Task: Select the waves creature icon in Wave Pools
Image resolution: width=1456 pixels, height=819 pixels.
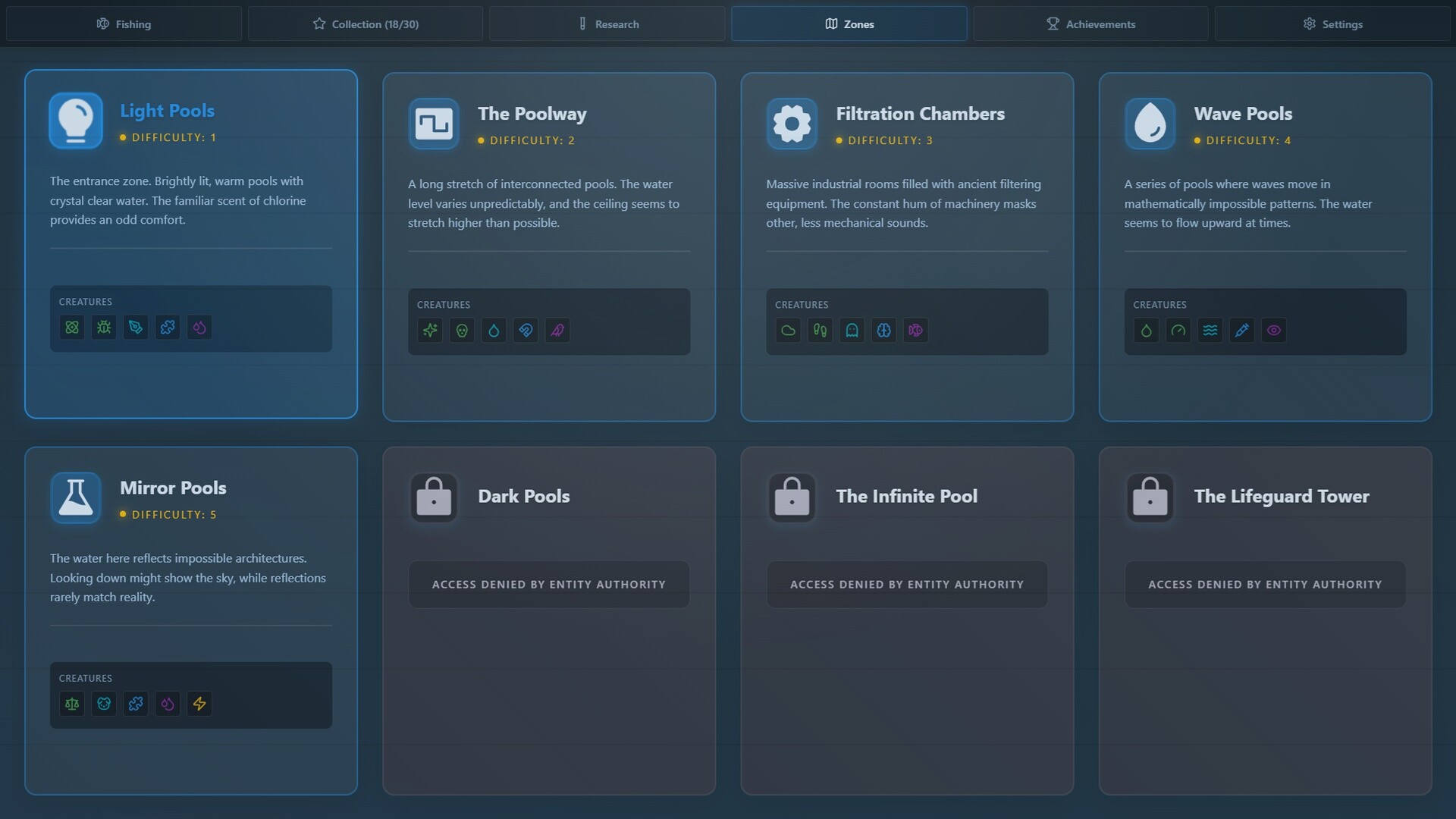Action: [1210, 331]
